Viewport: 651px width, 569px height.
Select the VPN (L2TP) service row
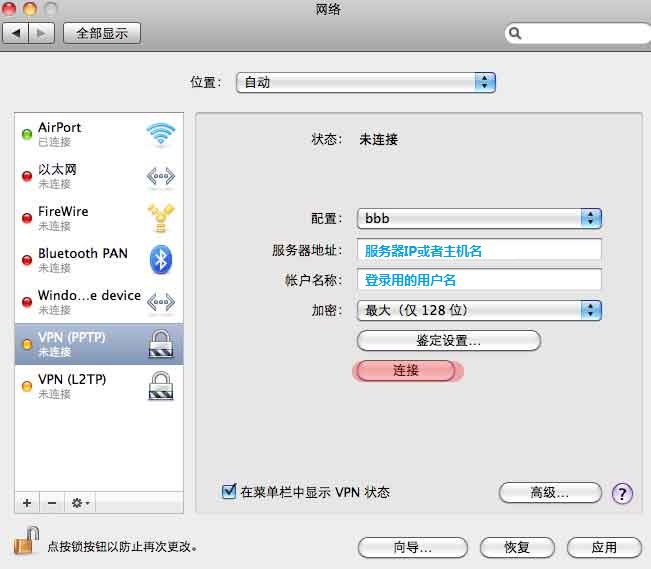pyautogui.click(x=99, y=386)
